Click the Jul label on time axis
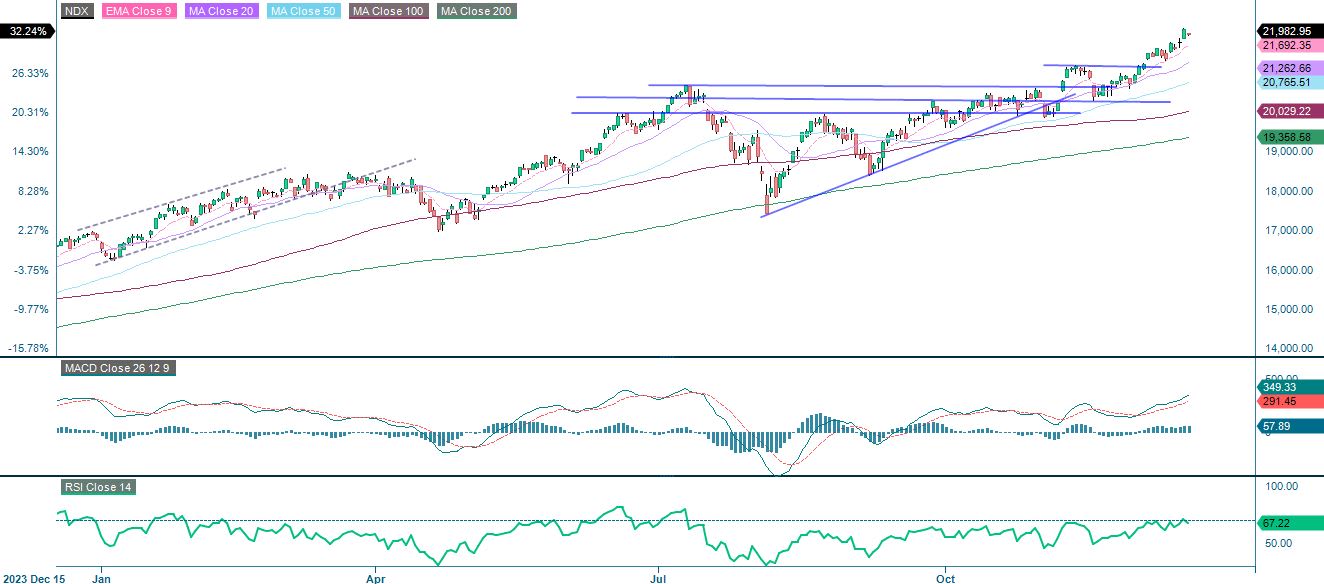The image size is (1324, 584). (x=657, y=578)
